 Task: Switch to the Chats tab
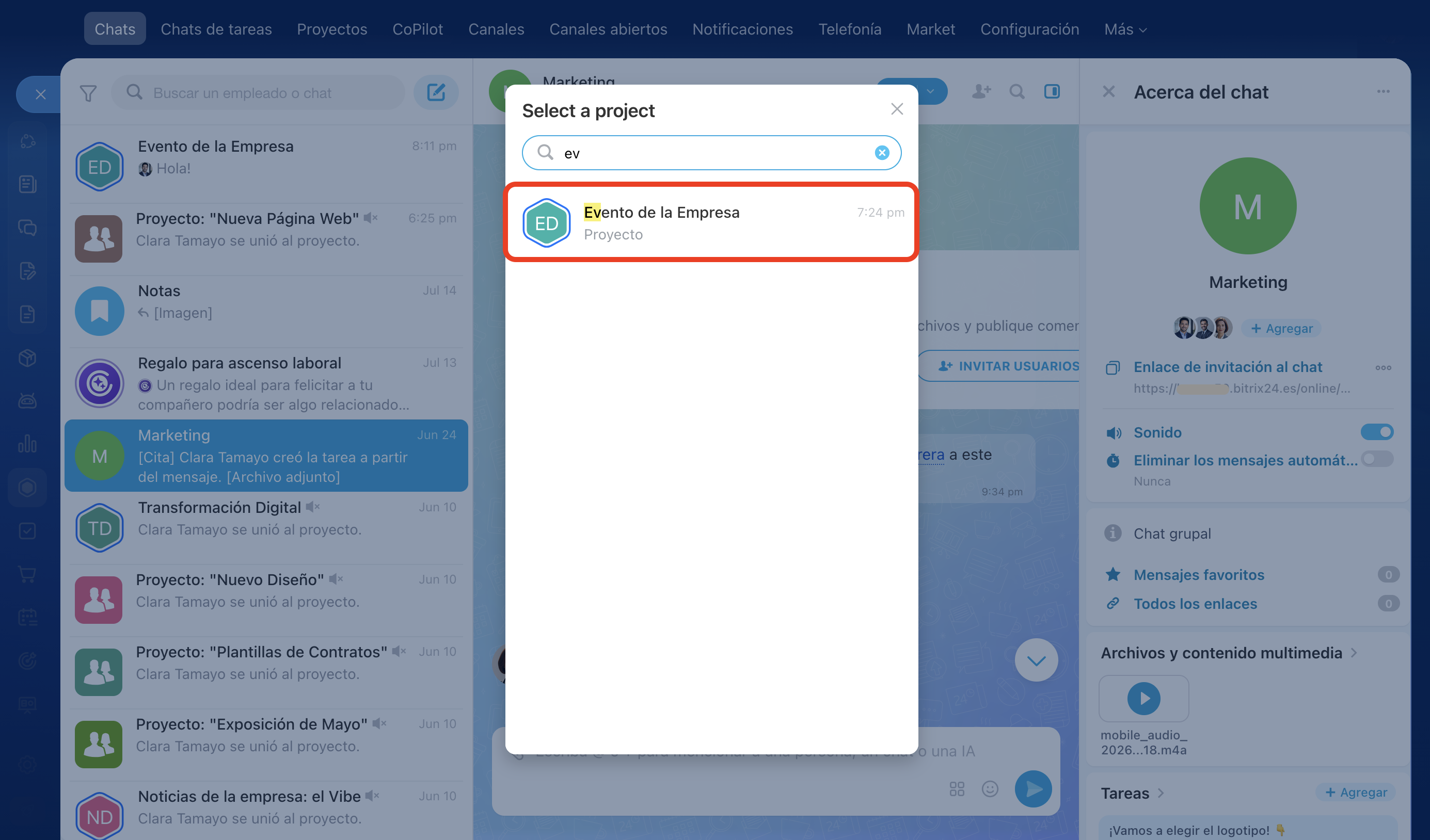[x=115, y=29]
